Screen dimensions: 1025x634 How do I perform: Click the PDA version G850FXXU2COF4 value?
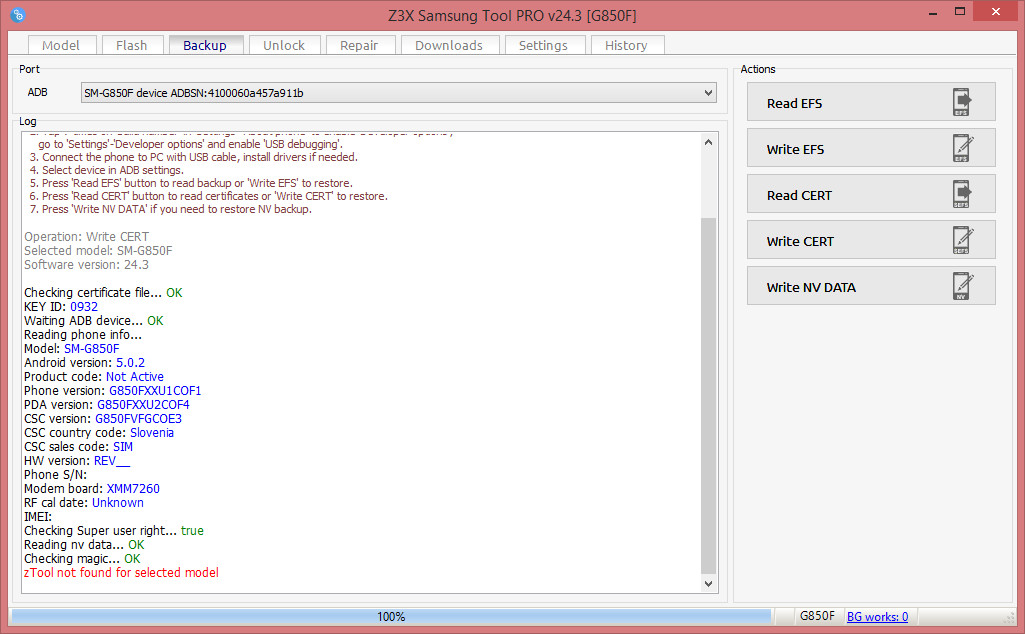[143, 405]
